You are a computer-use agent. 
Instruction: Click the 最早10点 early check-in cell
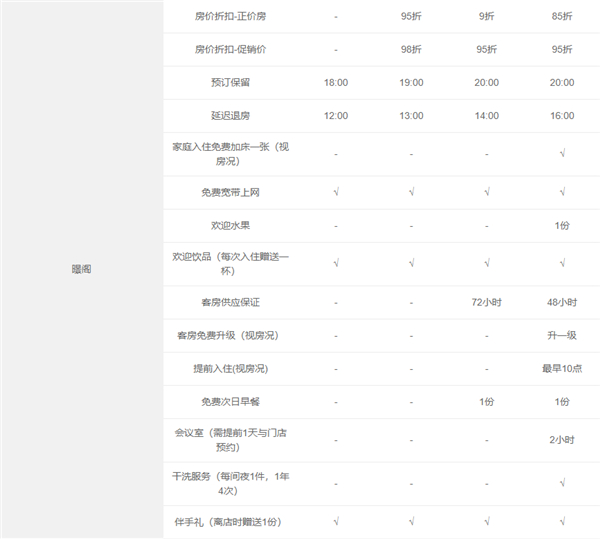[562, 368]
